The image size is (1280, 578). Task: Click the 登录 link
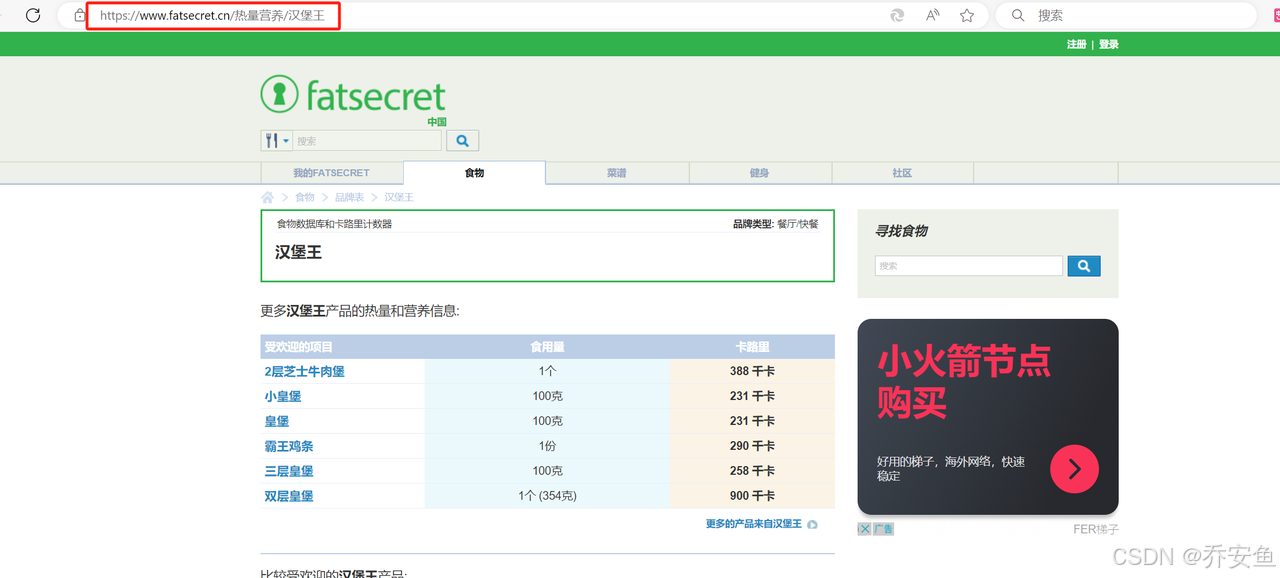coord(1109,44)
